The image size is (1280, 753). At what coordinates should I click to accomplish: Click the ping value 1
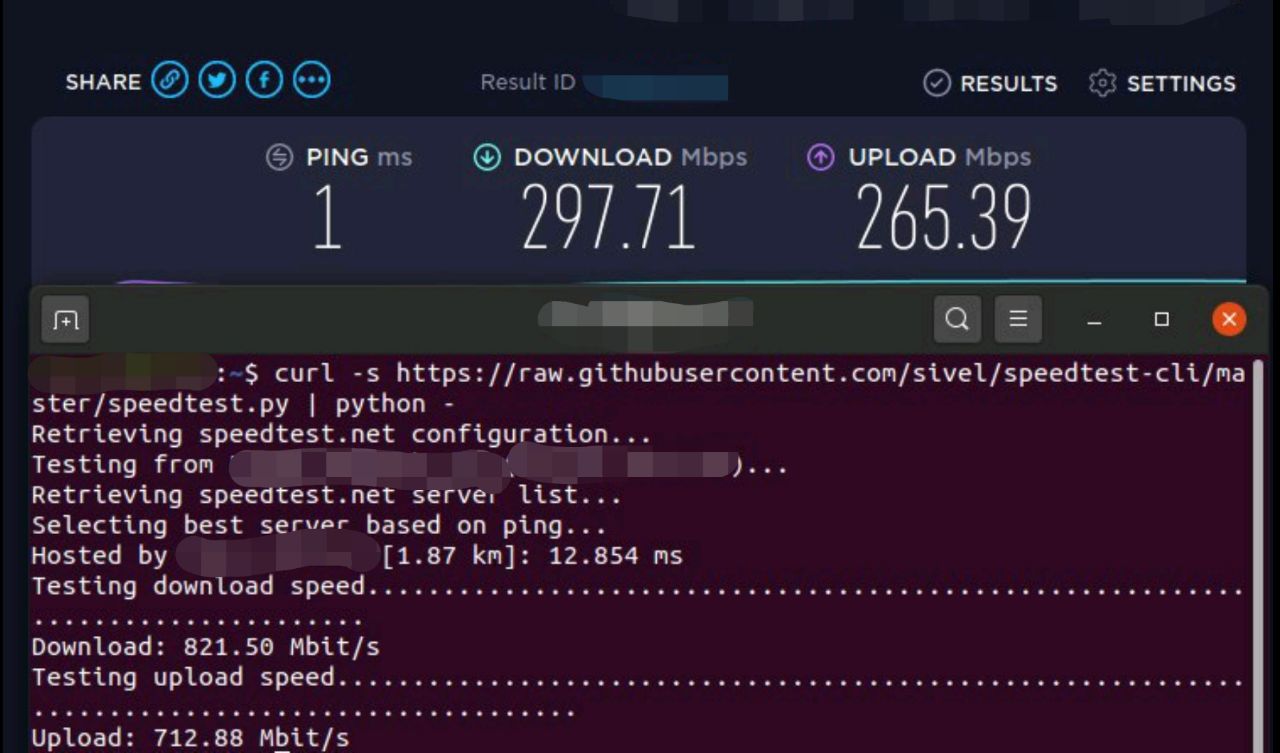(x=328, y=217)
